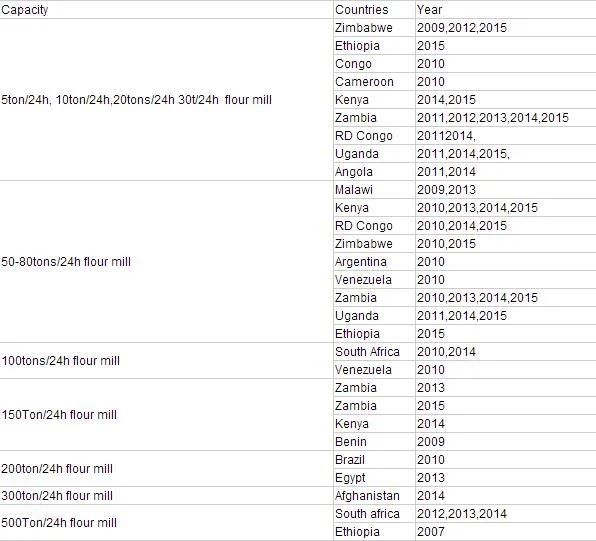Click the Angola country cell
The image size is (596, 541).
click(x=374, y=171)
